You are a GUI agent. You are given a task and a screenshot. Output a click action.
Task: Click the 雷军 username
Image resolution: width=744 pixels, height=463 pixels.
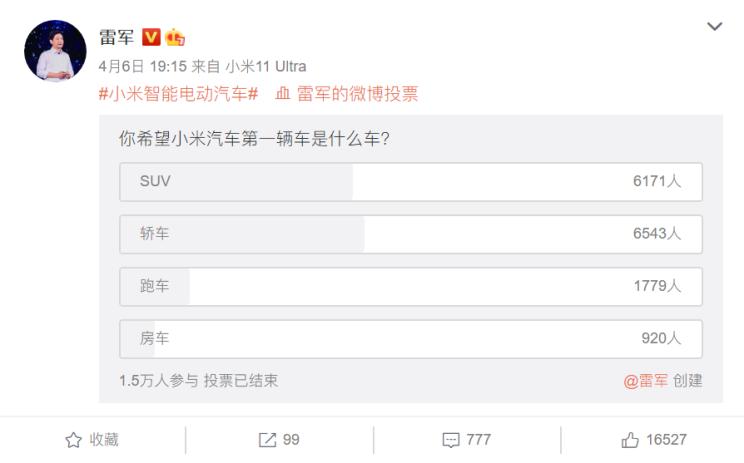point(116,37)
